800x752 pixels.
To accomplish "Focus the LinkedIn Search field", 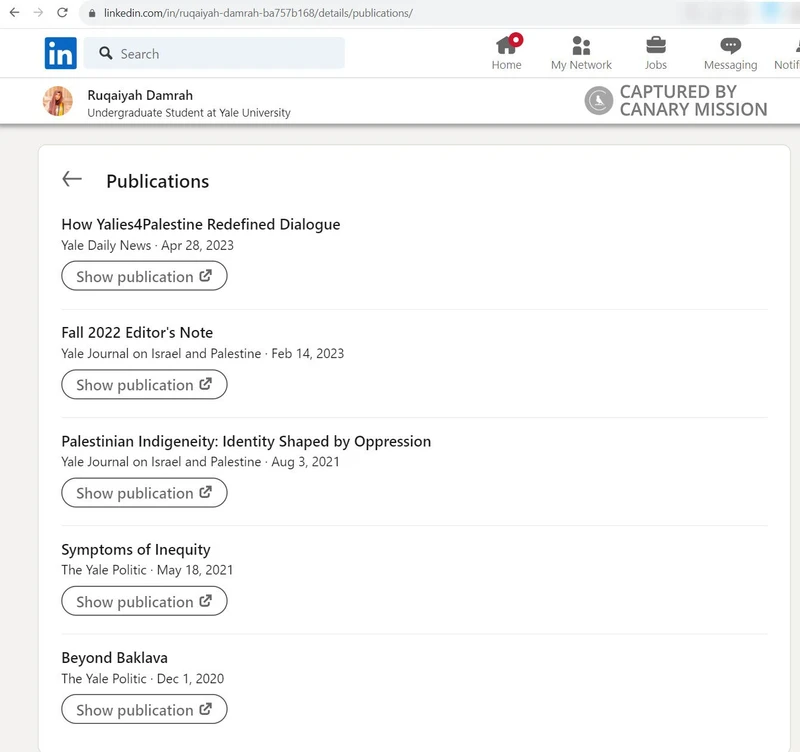I will [214, 53].
